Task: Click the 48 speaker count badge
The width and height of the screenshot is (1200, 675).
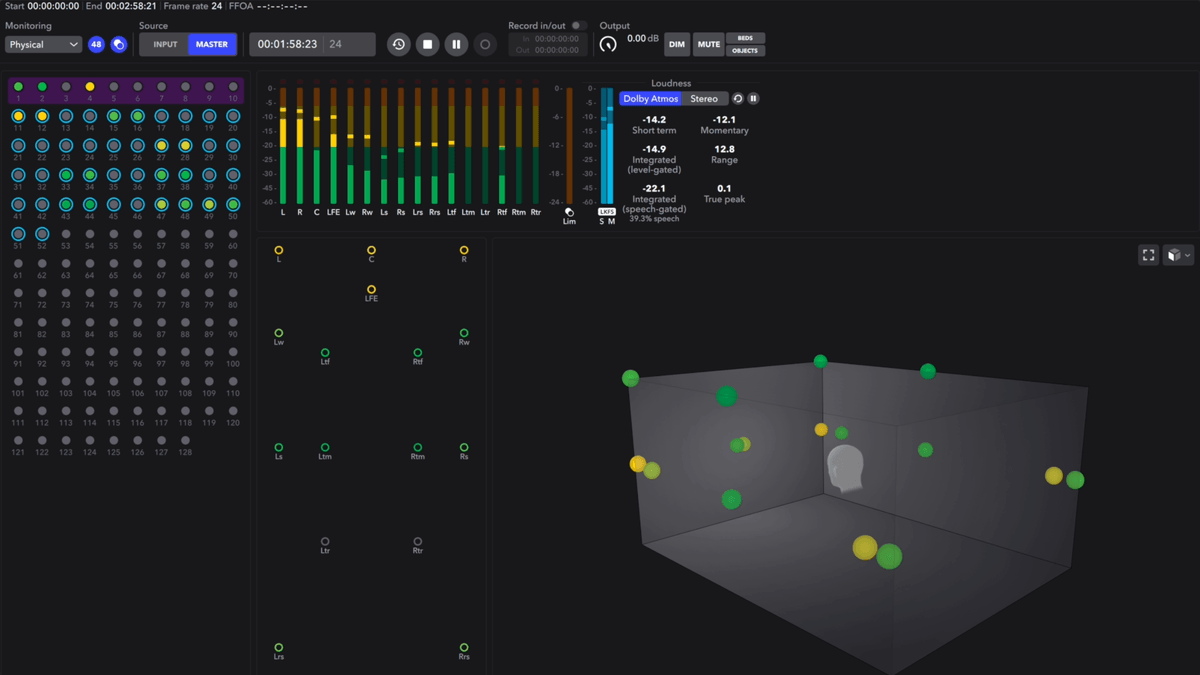Action: click(x=96, y=44)
